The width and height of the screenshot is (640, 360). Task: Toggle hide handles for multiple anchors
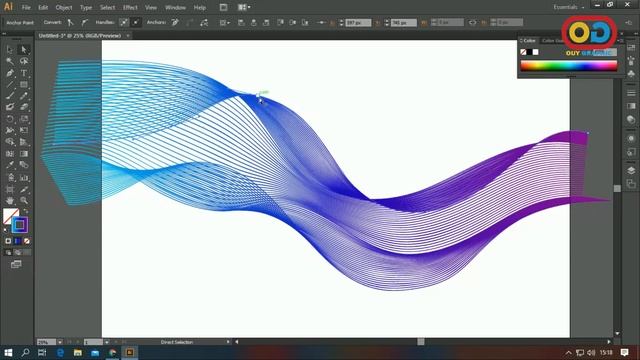click(x=136, y=22)
